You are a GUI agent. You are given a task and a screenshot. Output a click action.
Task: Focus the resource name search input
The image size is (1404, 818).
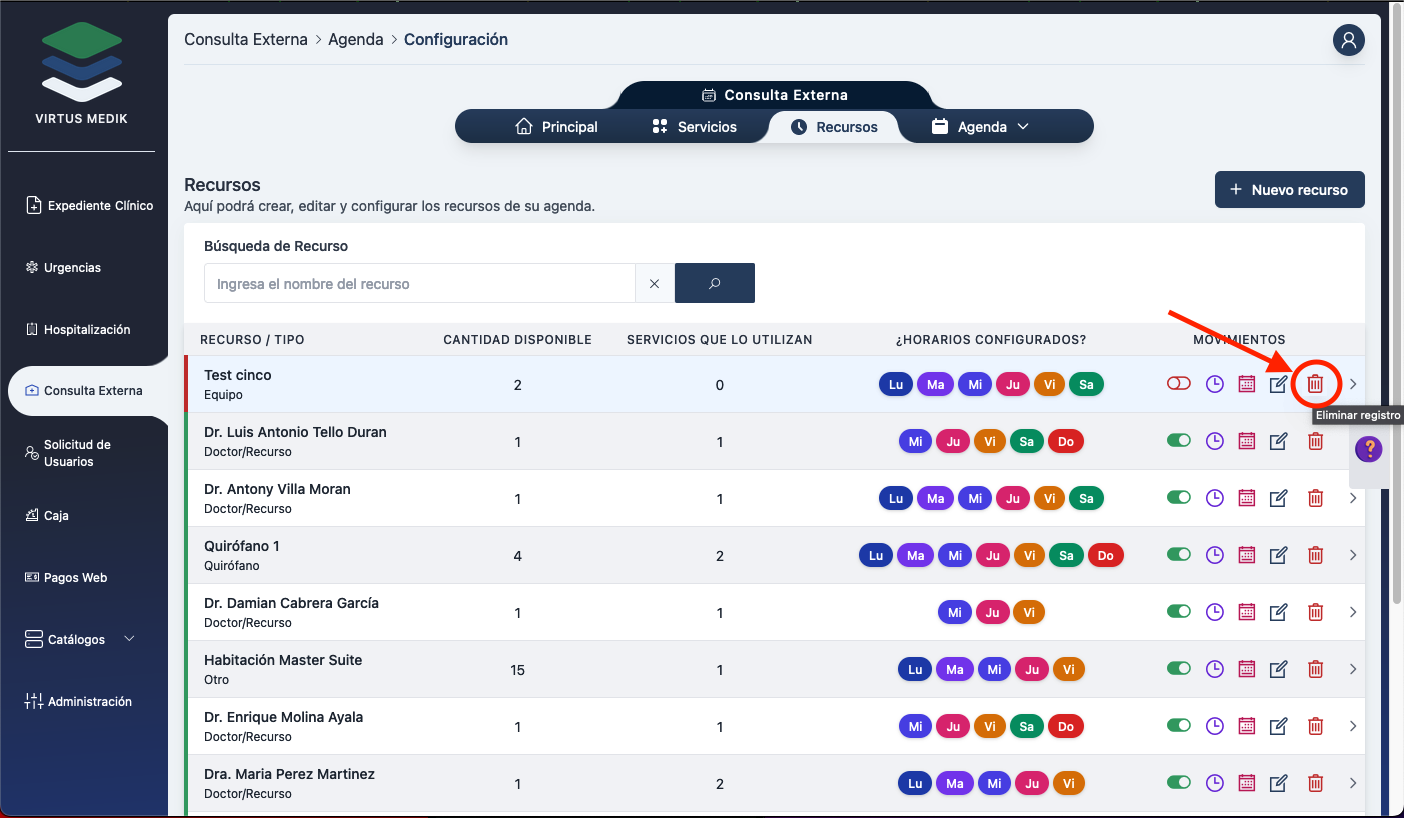tap(420, 283)
